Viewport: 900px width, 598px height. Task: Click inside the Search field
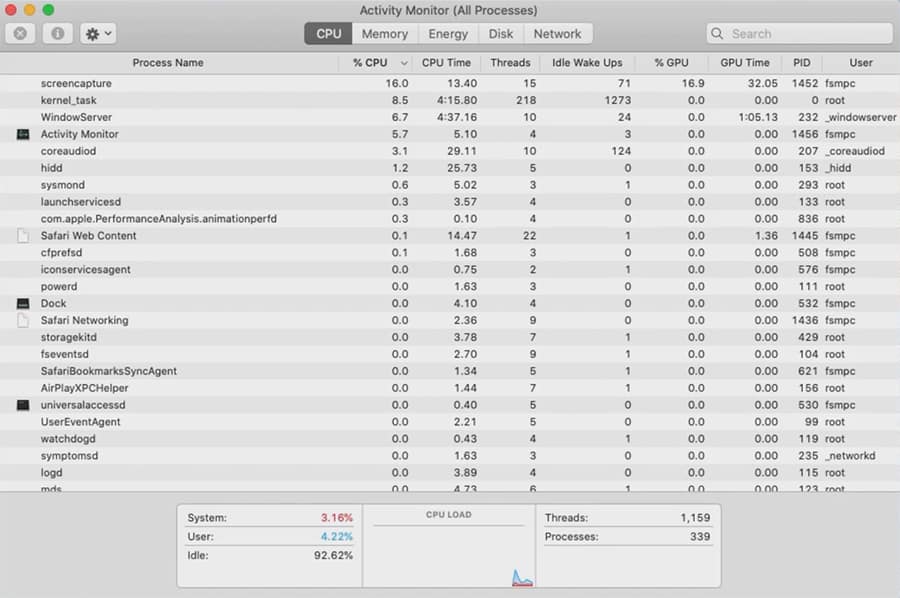[x=800, y=34]
